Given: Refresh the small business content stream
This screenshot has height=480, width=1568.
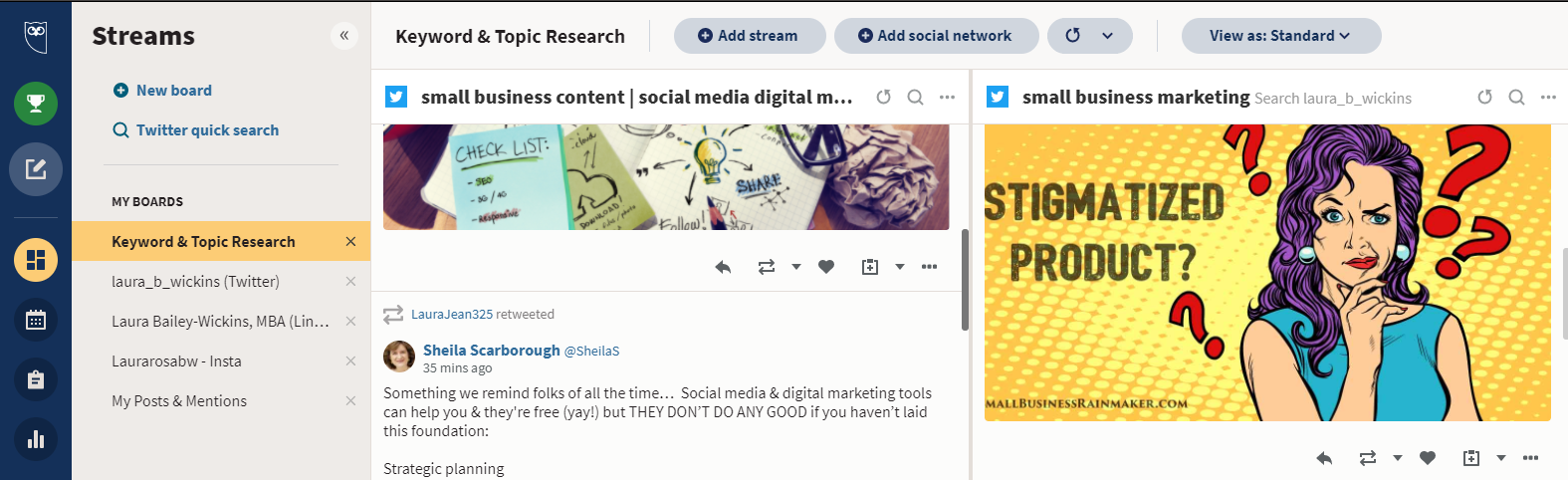Looking at the screenshot, I should coord(883,97).
